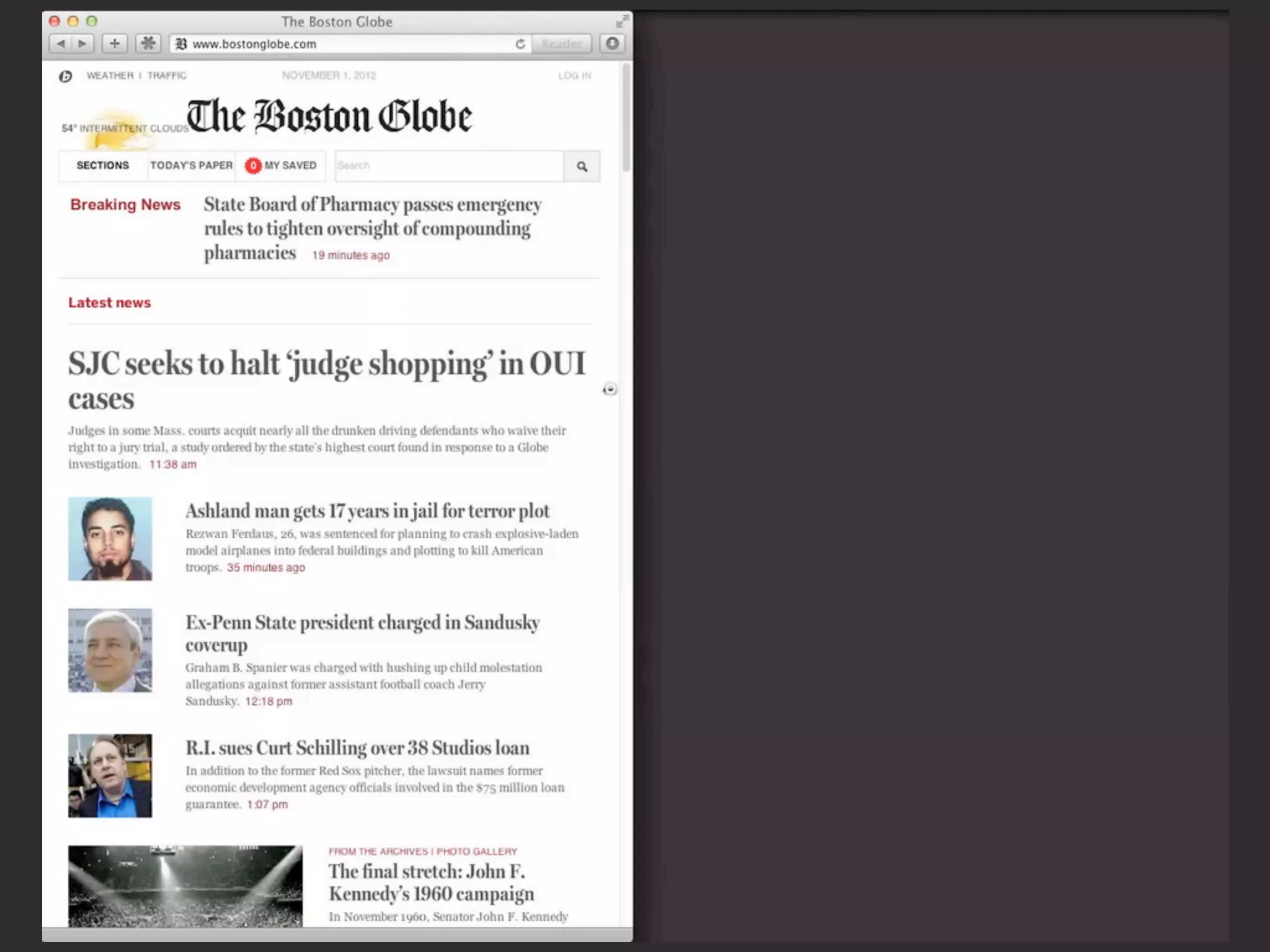The width and height of the screenshot is (1270, 952).
Task: Go back with the browser back arrow
Action: pos(61,43)
